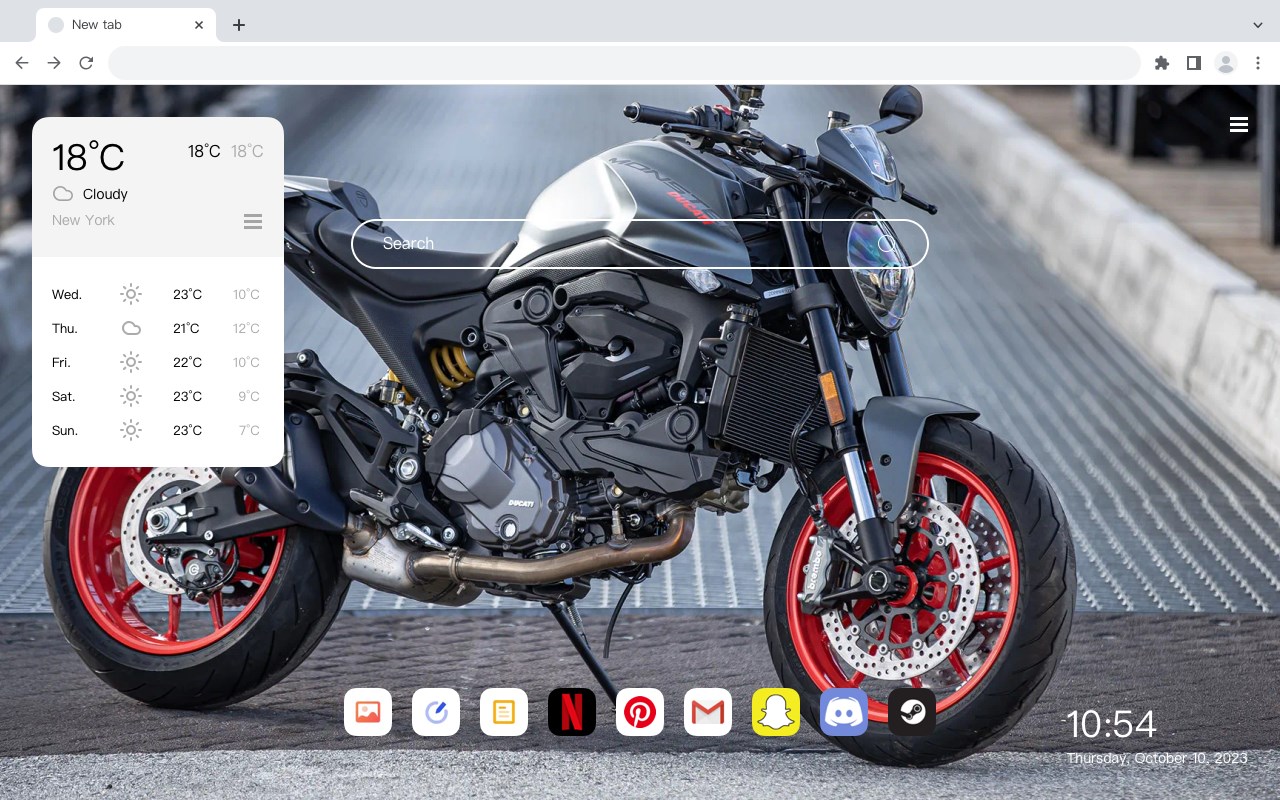
Task: Click the cloudy weather icon beside Cloudy
Action: coord(63,194)
